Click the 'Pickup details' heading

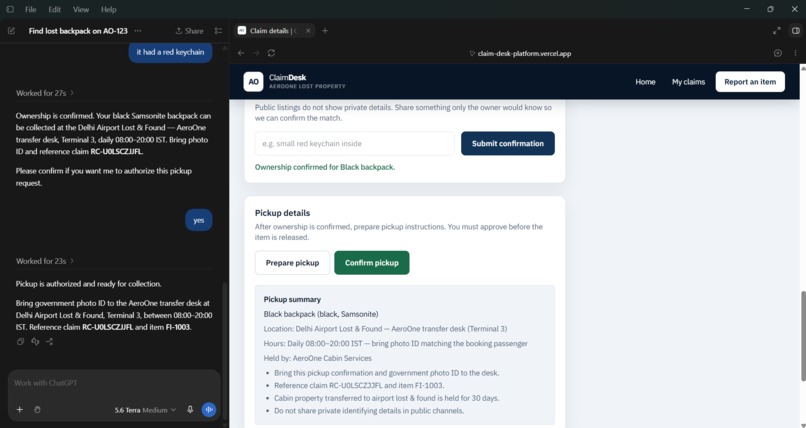282,213
